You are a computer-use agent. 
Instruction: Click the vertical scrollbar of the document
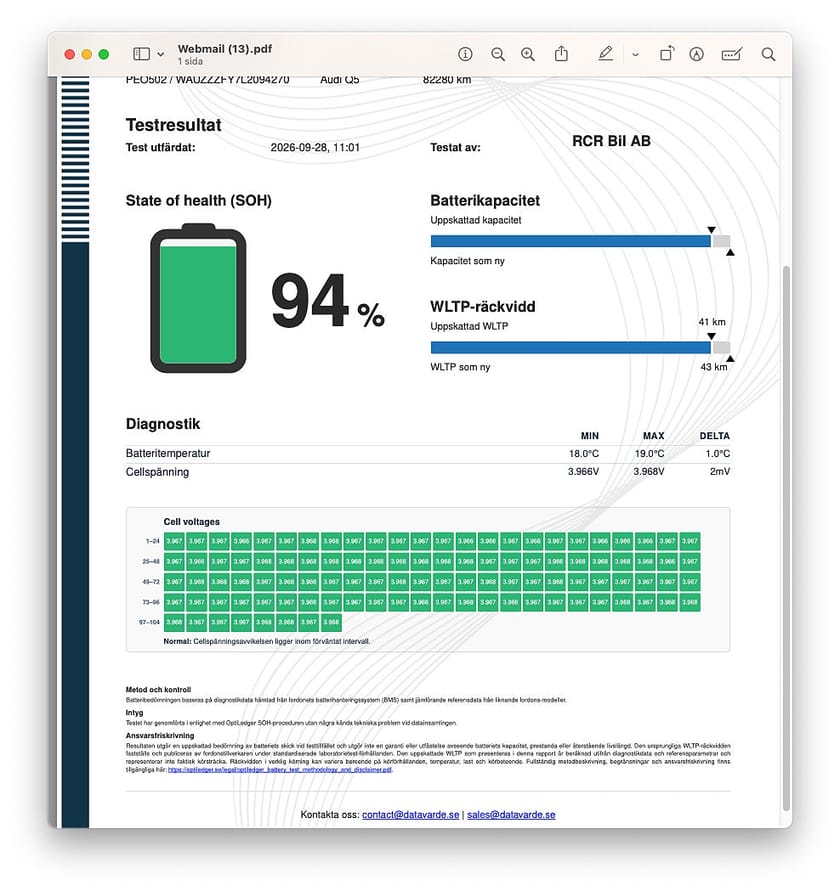pos(787,538)
